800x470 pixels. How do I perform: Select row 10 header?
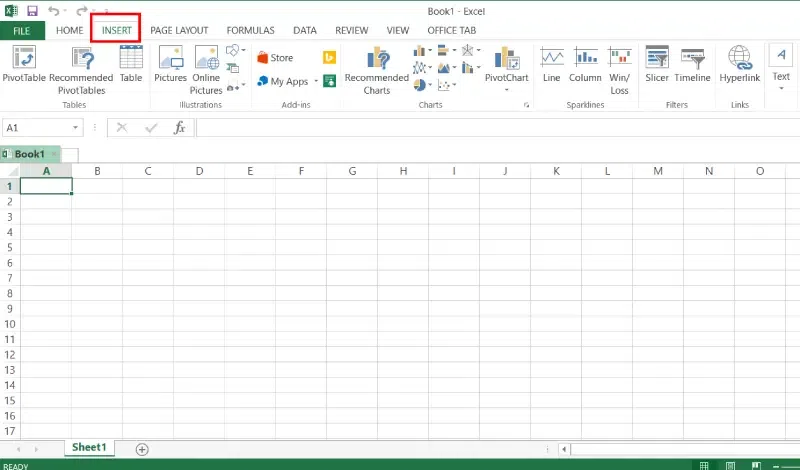pos(10,324)
